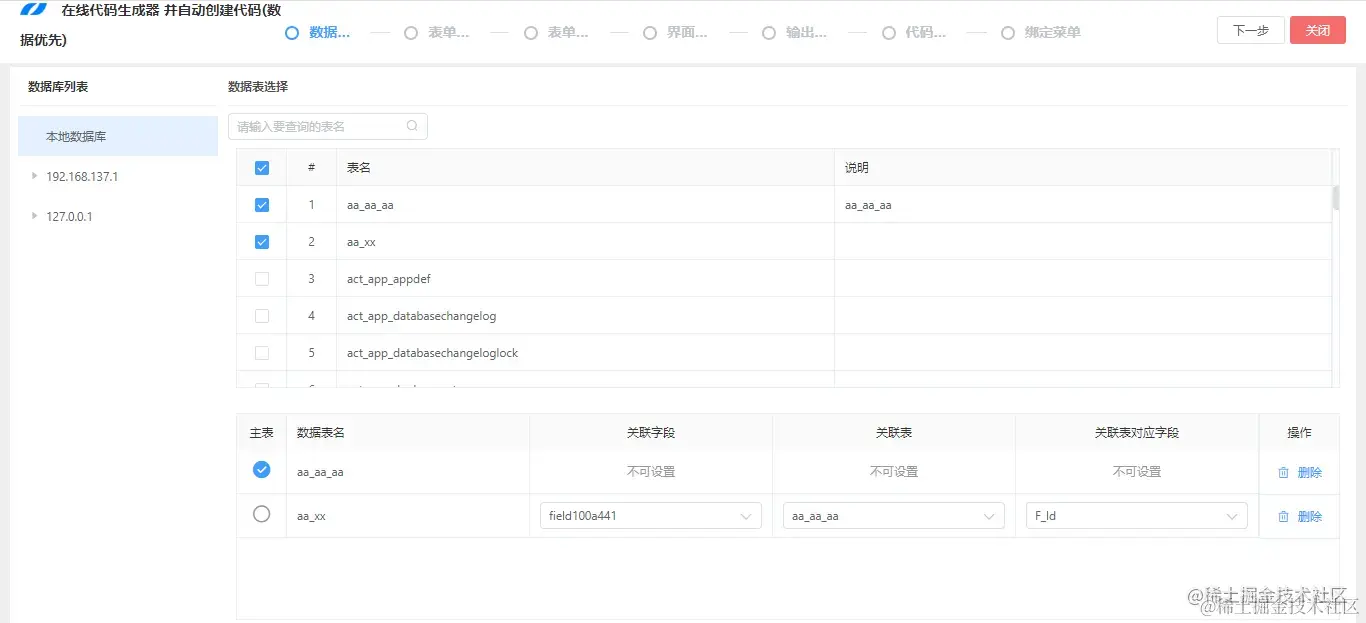Click the 下一步 button
1366x623 pixels.
pos(1250,30)
